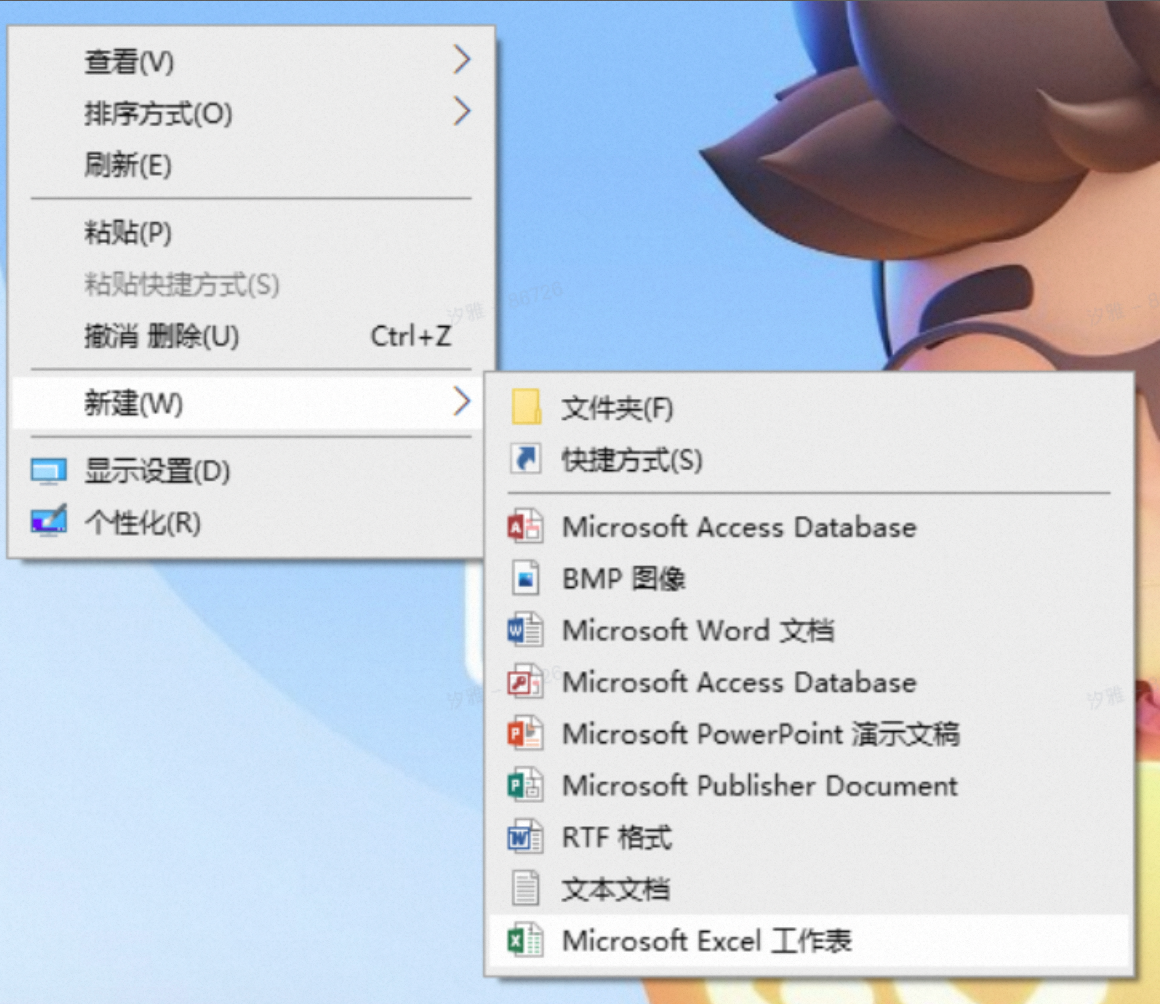The width and height of the screenshot is (1160, 1004).
Task: Select the second Microsoft Access Database entry
Action: click(x=809, y=682)
